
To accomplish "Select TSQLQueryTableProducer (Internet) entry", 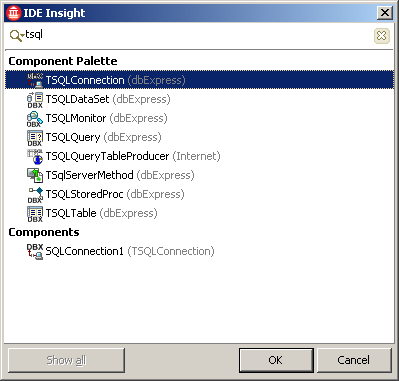I will click(x=199, y=156).
